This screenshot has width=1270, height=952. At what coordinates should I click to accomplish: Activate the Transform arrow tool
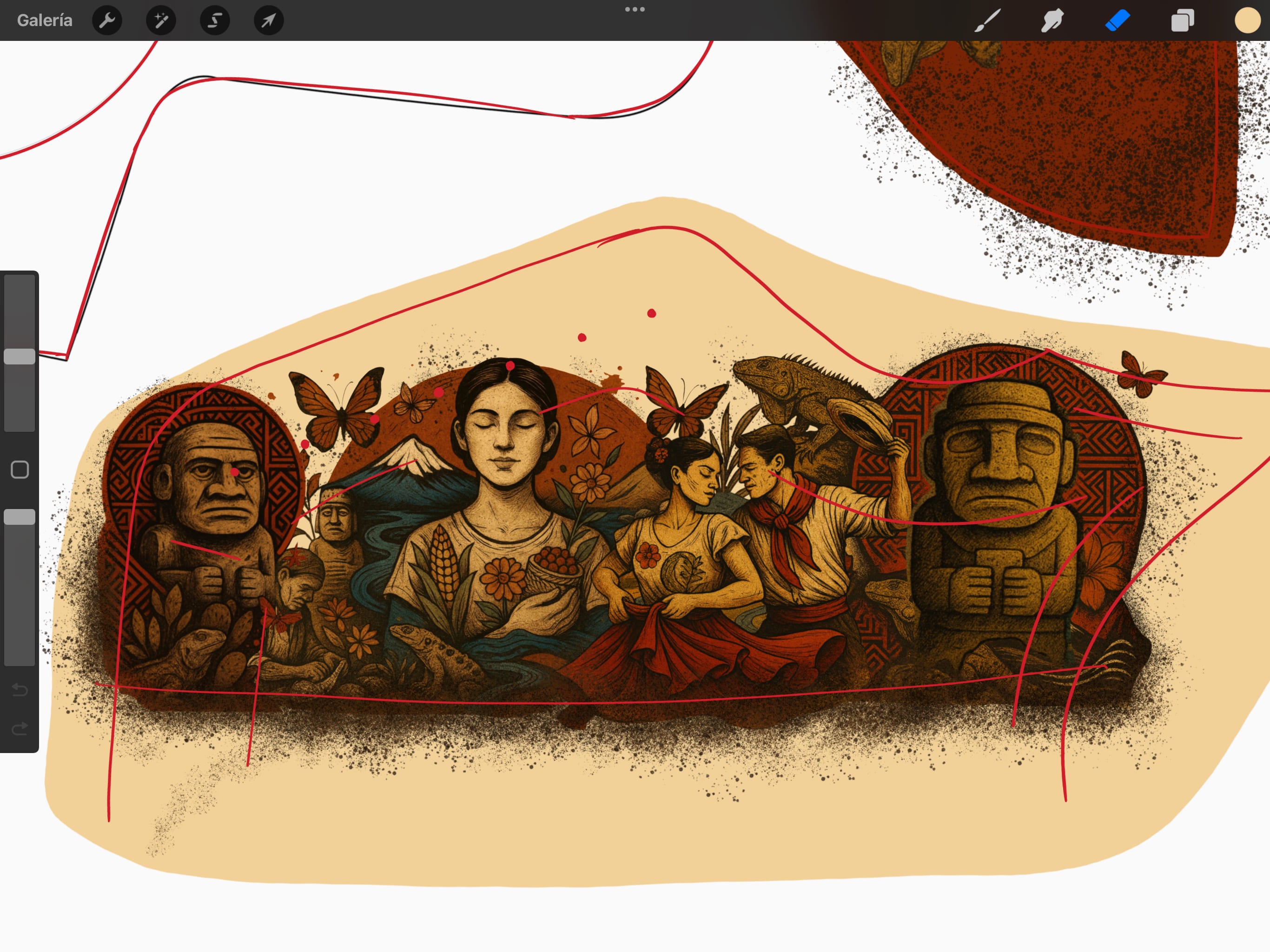tap(269, 20)
